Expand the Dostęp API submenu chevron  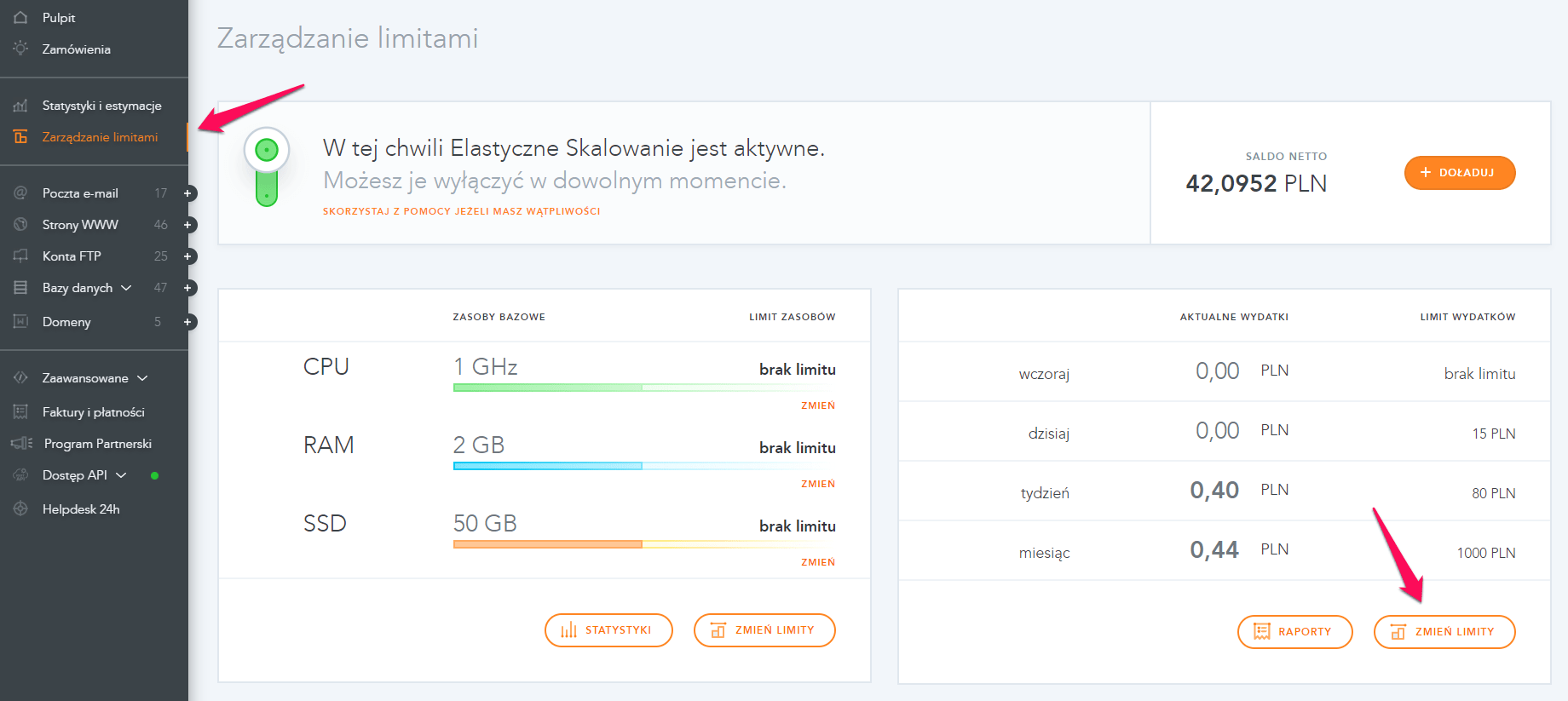121,475
